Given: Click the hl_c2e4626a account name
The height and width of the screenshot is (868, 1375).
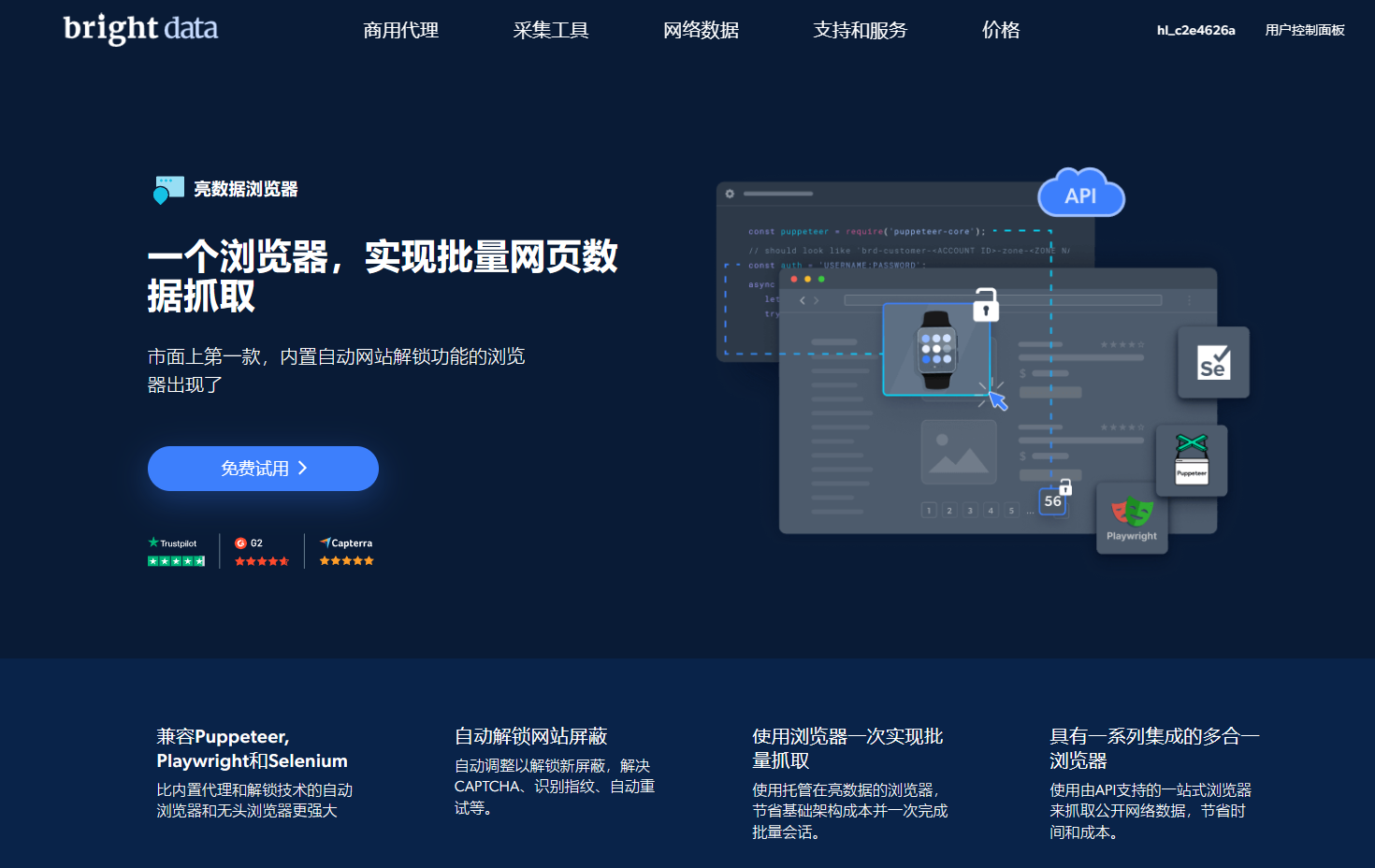Looking at the screenshot, I should click(x=1195, y=30).
